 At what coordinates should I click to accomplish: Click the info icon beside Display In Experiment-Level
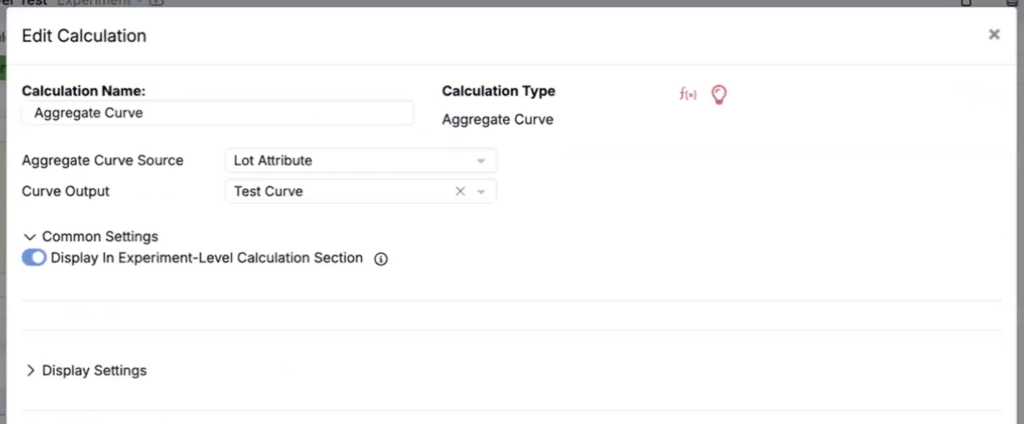381,259
